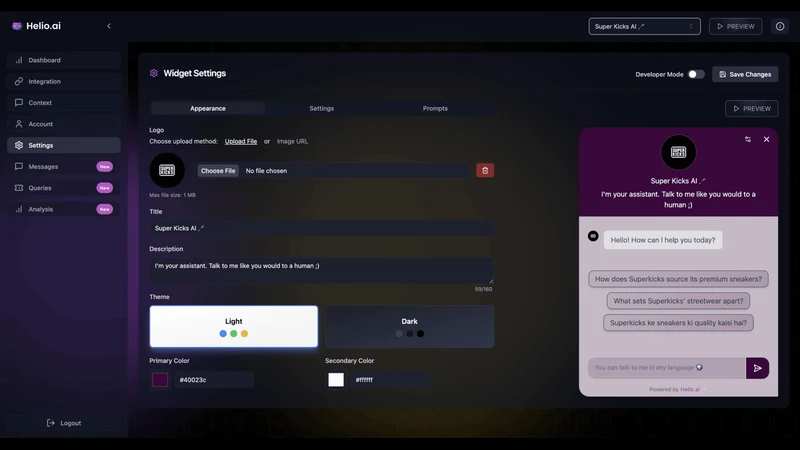The image size is (800, 450).
Task: Delete the logo with red trash button
Action: (x=485, y=171)
